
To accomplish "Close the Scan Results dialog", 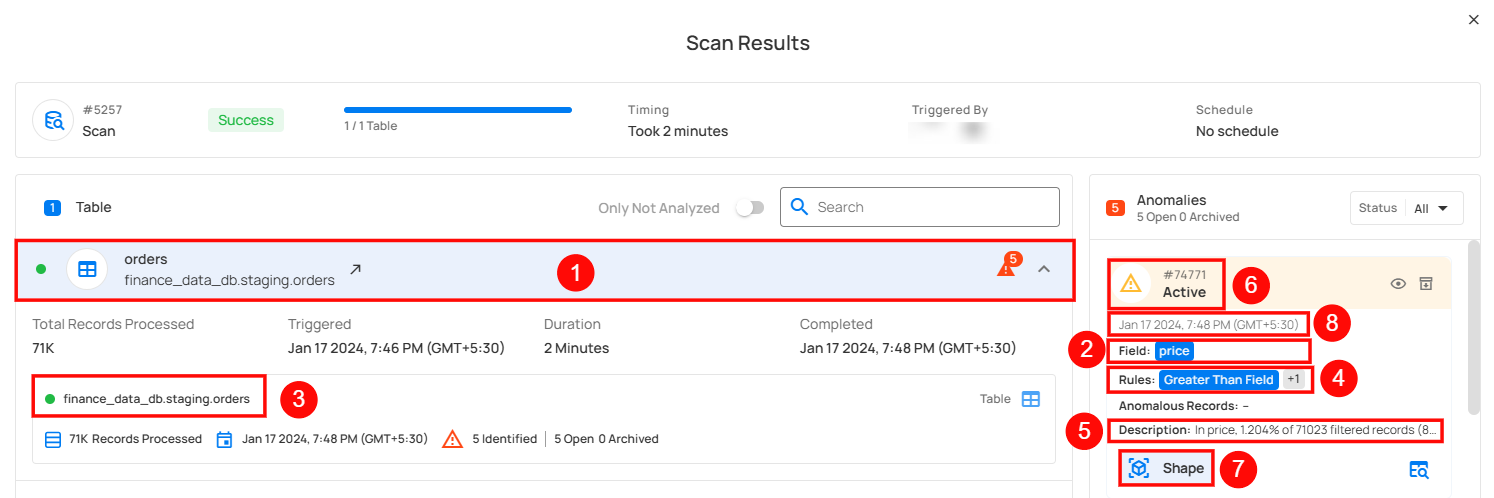I will (x=1473, y=20).
